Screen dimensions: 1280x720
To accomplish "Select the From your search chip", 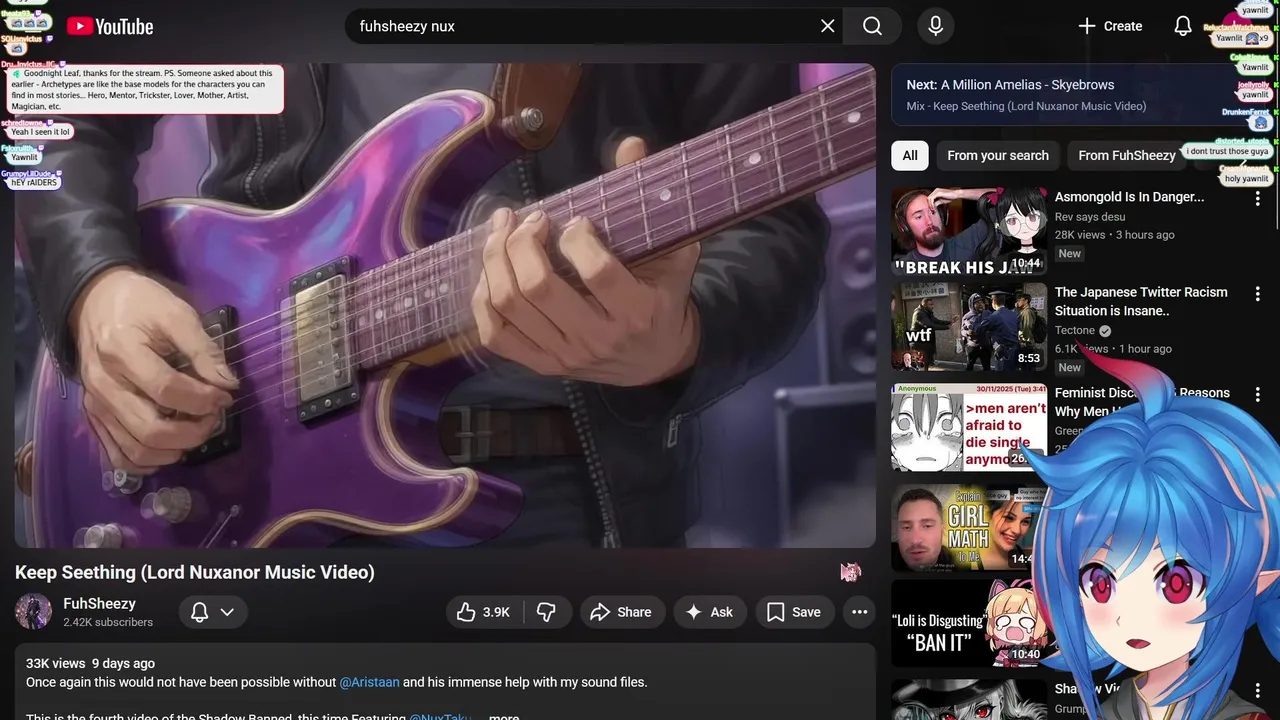I will click(x=998, y=155).
